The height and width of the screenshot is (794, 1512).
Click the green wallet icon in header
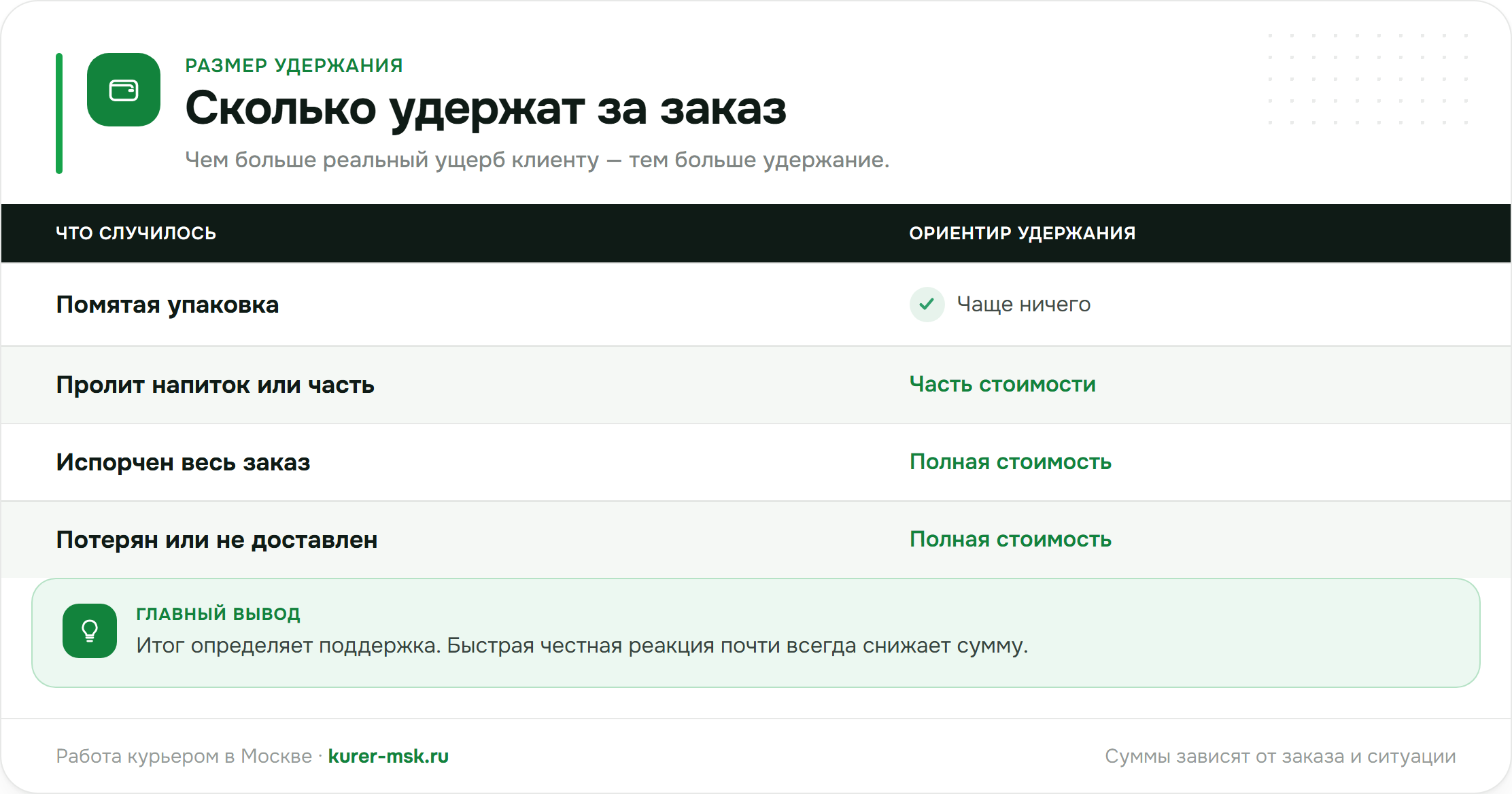(124, 90)
